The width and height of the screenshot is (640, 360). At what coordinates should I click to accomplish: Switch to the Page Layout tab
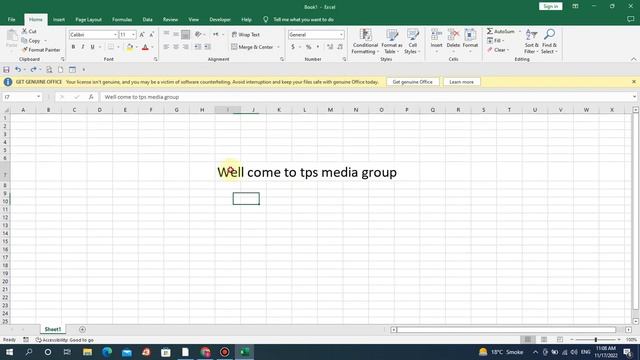pyautogui.click(x=88, y=20)
